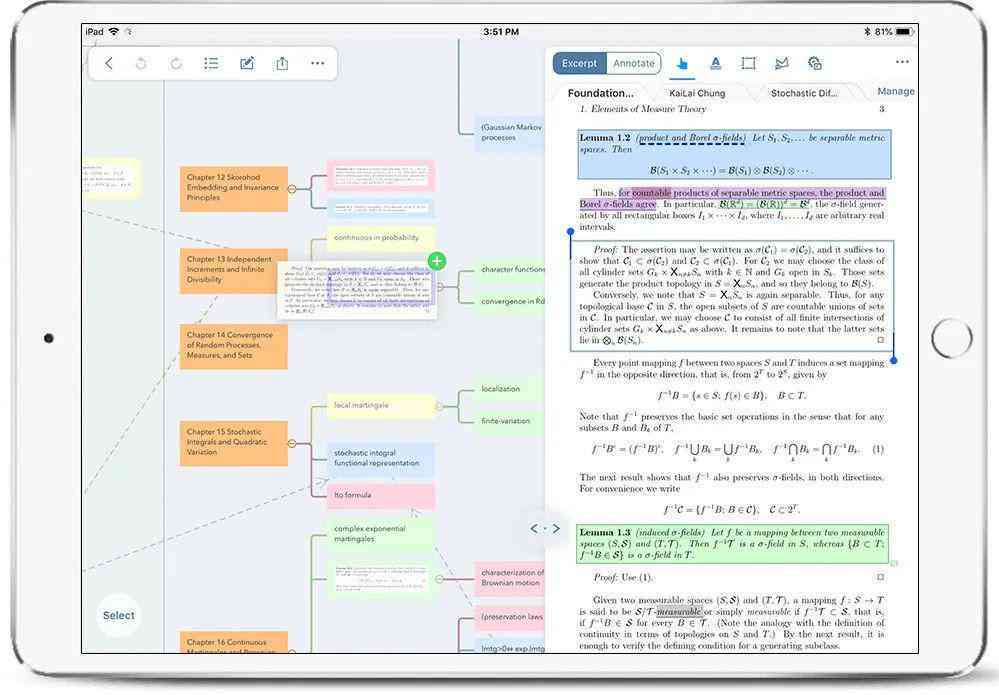Tap the edit note icon
999x695 pixels.
tap(247, 63)
